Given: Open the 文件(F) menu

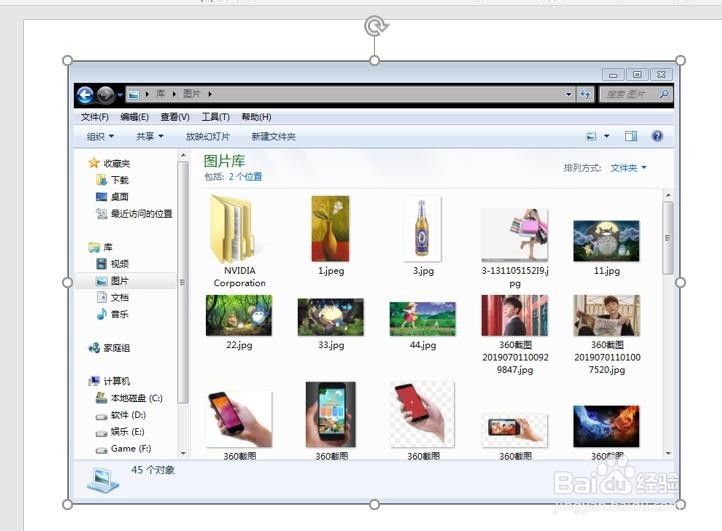Looking at the screenshot, I should click(x=95, y=117).
